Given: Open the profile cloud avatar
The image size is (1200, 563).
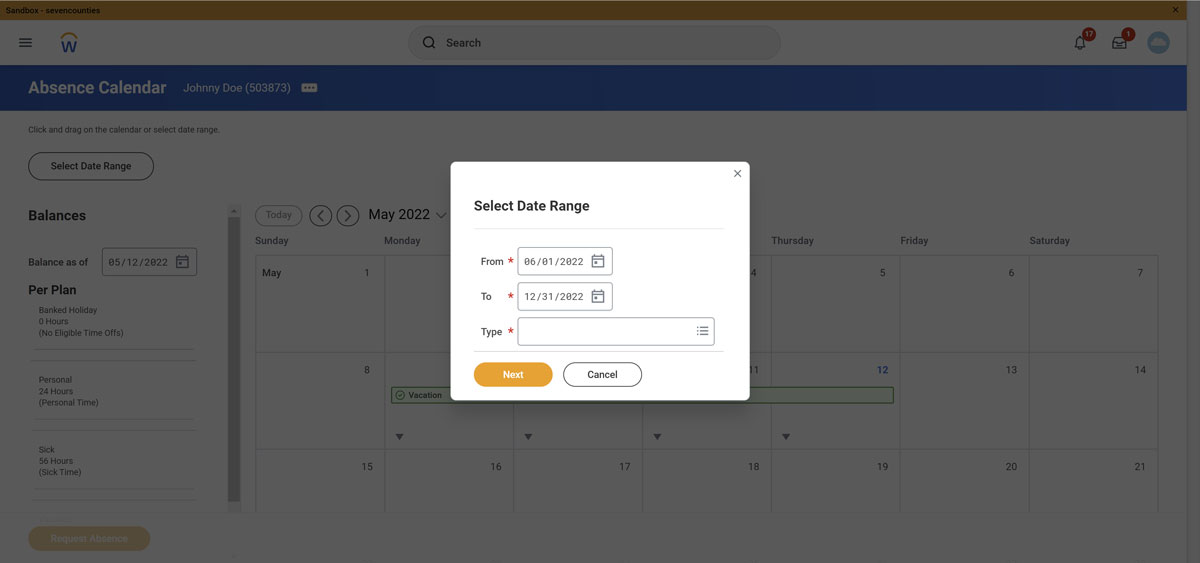Looking at the screenshot, I should (x=1158, y=43).
